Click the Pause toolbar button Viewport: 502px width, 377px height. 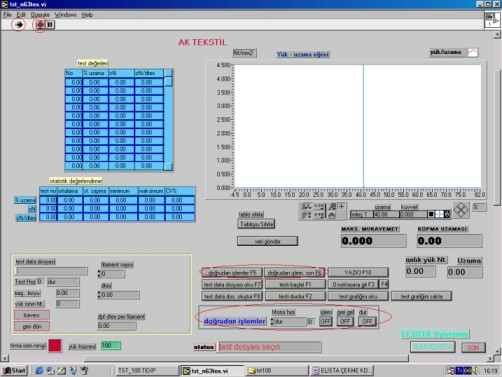50,25
